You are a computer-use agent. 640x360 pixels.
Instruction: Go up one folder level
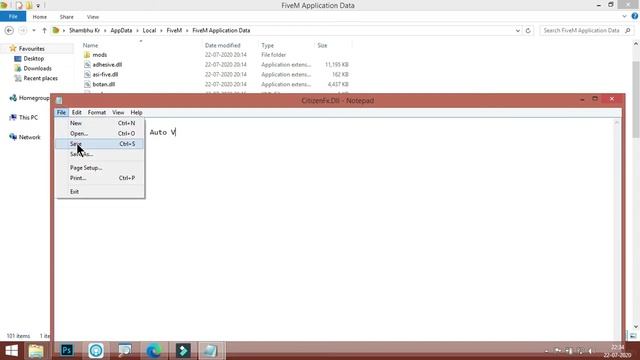(x=44, y=31)
